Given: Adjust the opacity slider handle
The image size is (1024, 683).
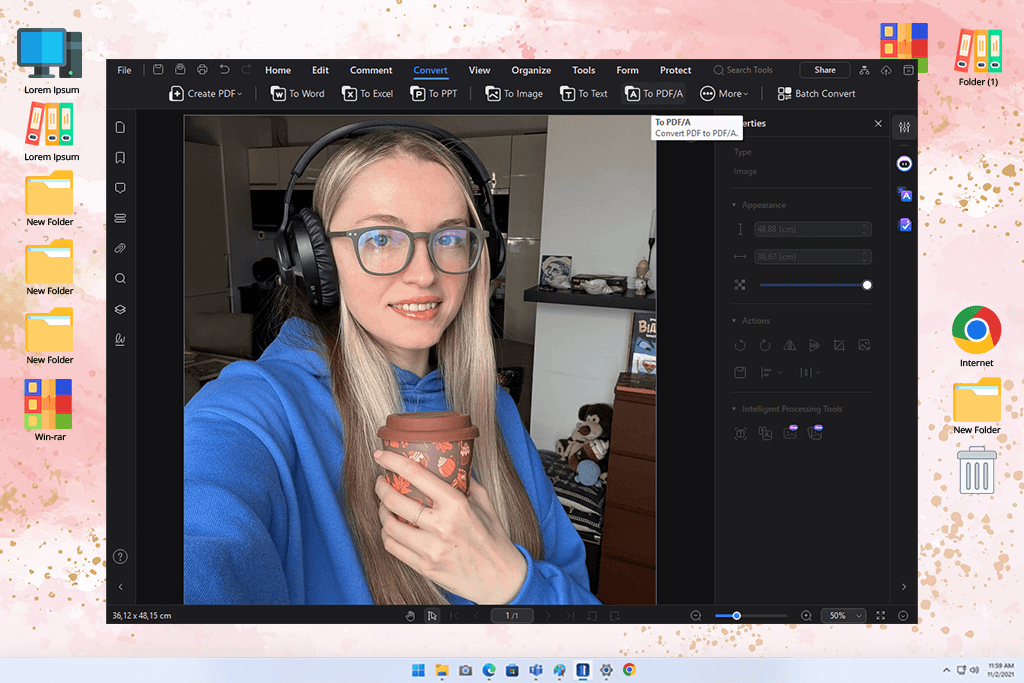Looking at the screenshot, I should [x=867, y=285].
